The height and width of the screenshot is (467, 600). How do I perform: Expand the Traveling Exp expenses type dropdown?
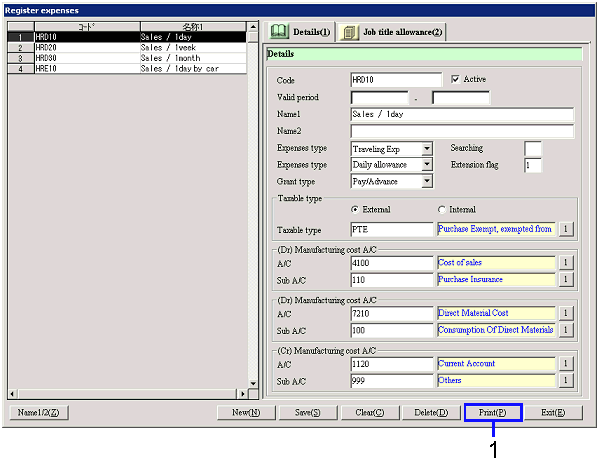(427, 148)
